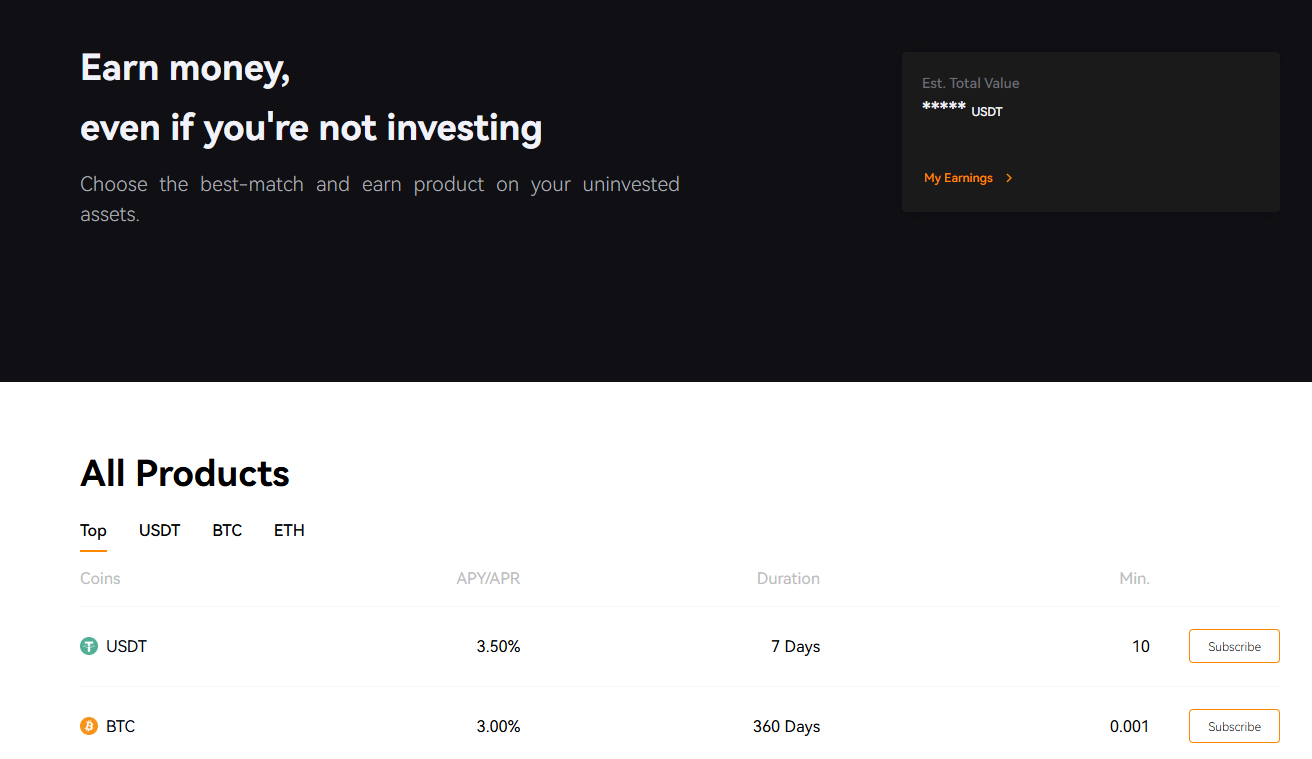Viewport: 1312px width, 759px height.
Task: Click the arrow chevron beside My Earnings
Action: (1009, 178)
